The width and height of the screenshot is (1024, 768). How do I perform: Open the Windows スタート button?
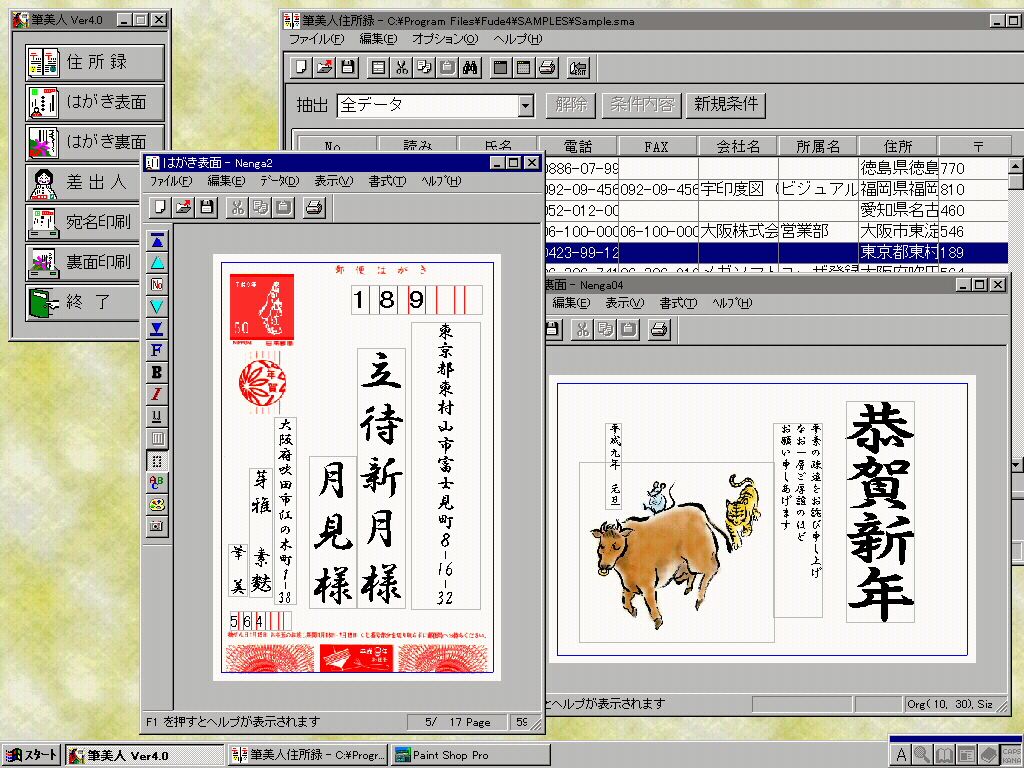pos(32,755)
